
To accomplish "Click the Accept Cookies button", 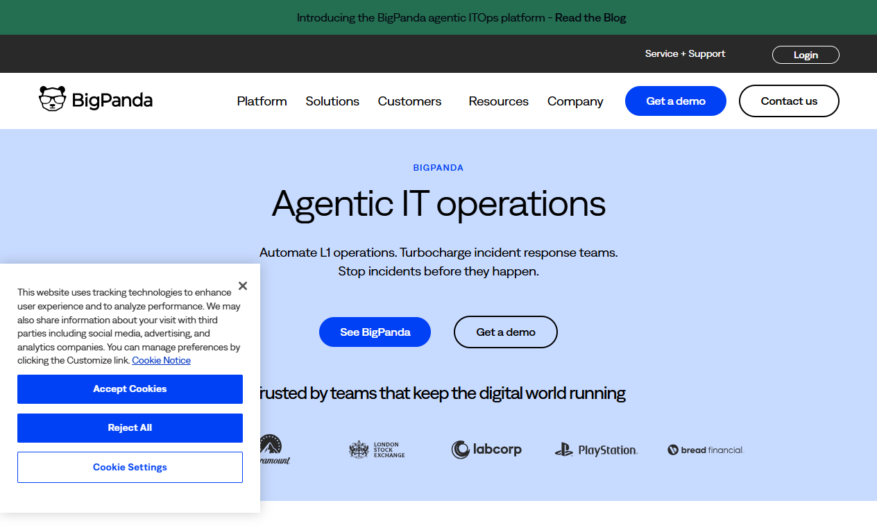I will tap(130, 389).
